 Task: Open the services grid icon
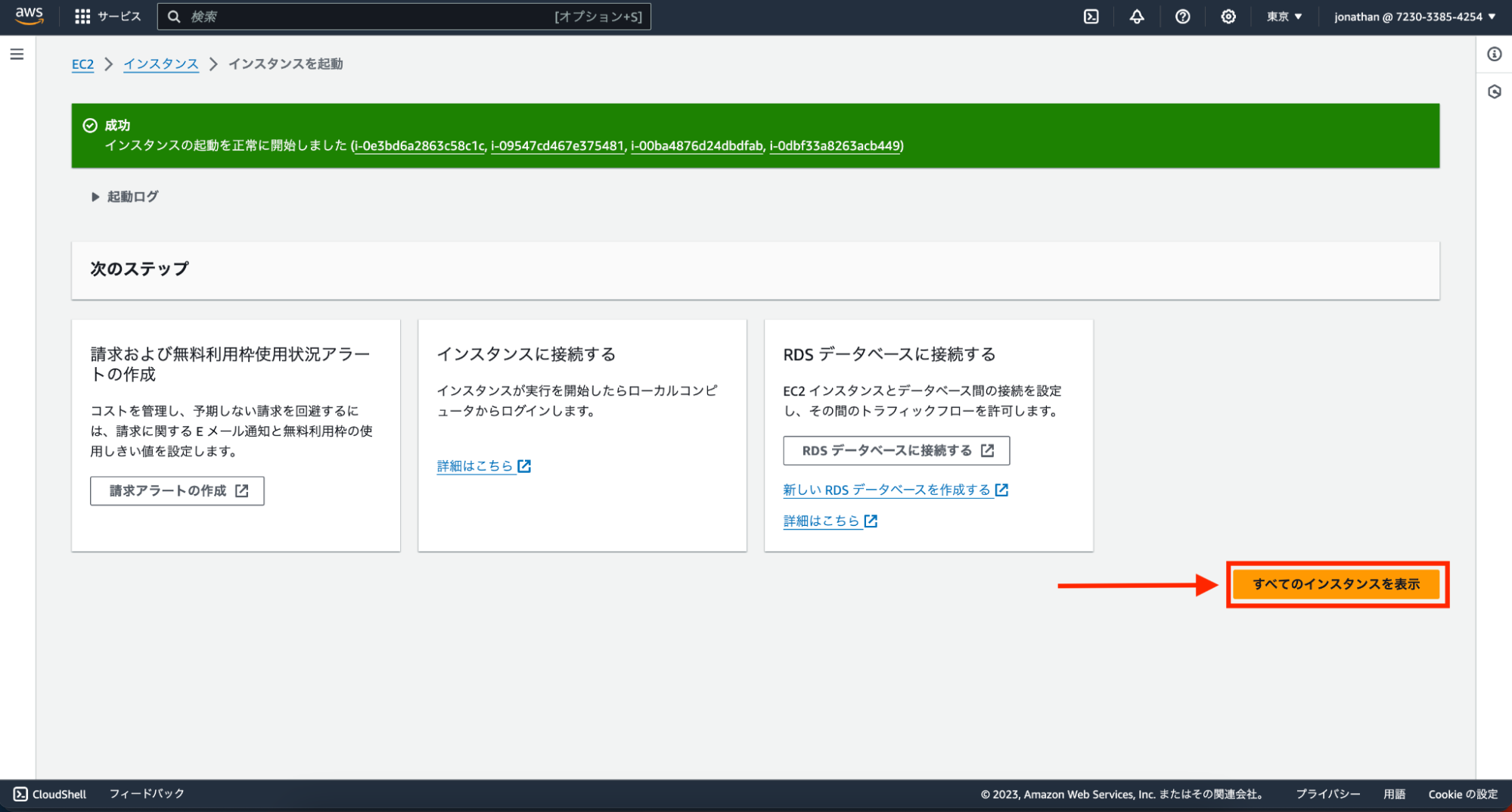pos(82,17)
